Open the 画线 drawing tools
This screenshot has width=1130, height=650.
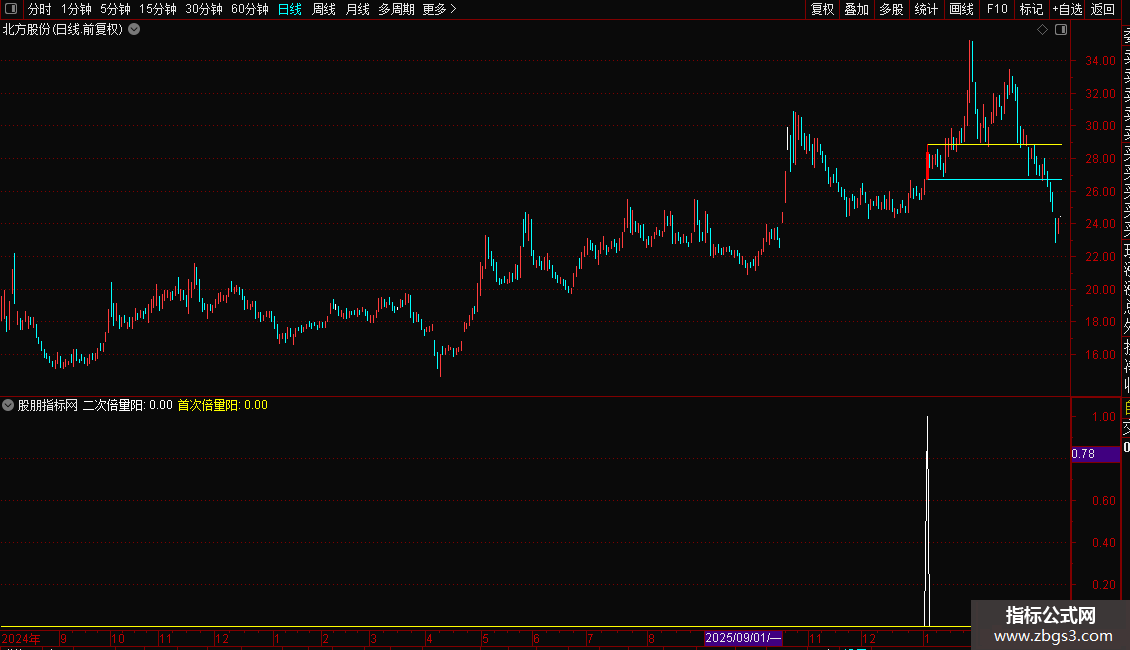(x=961, y=9)
